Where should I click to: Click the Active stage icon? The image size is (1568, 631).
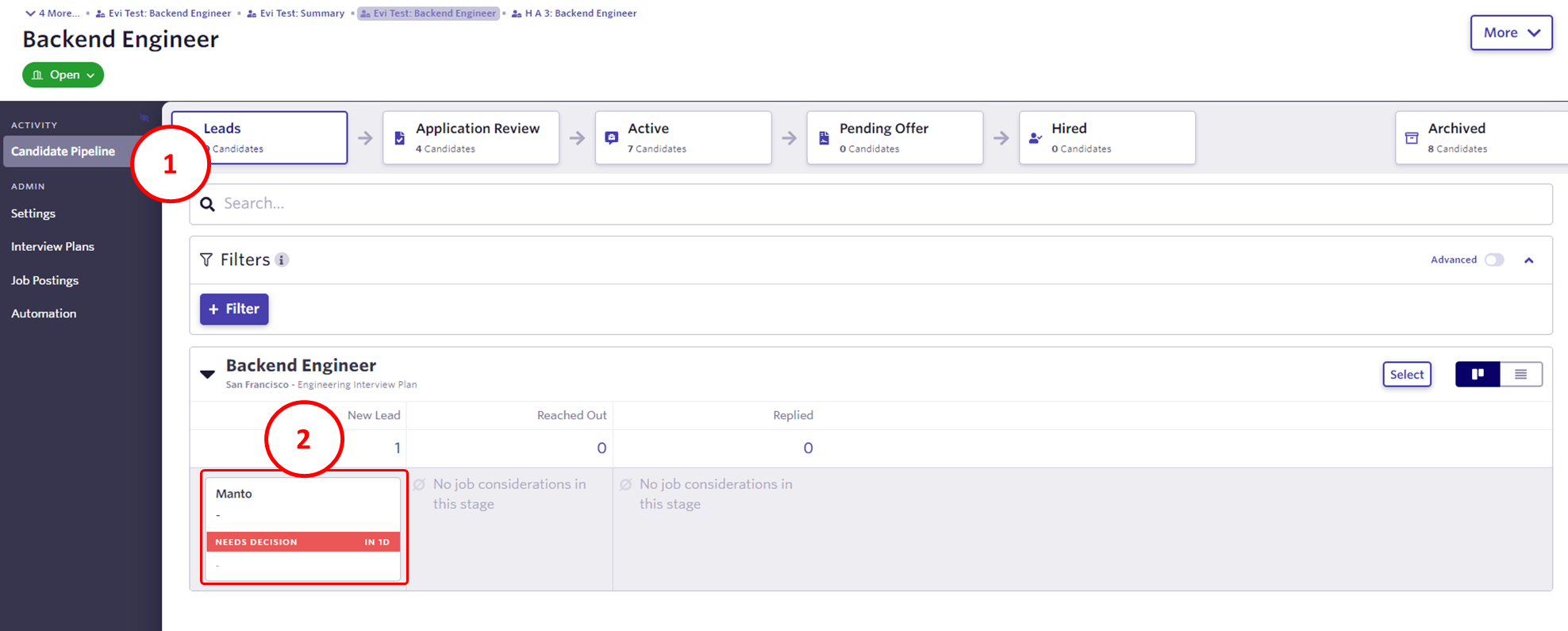(x=611, y=138)
